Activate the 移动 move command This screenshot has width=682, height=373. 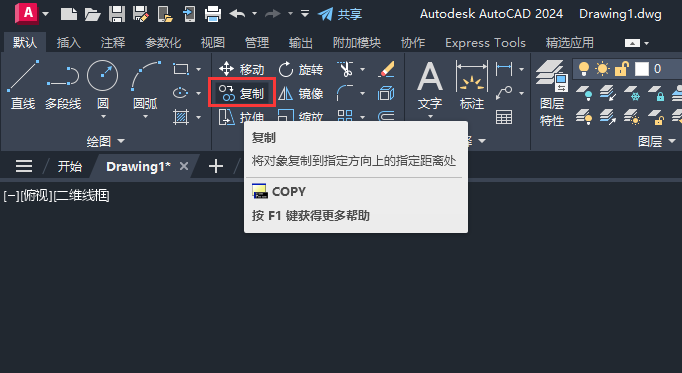pos(241,69)
